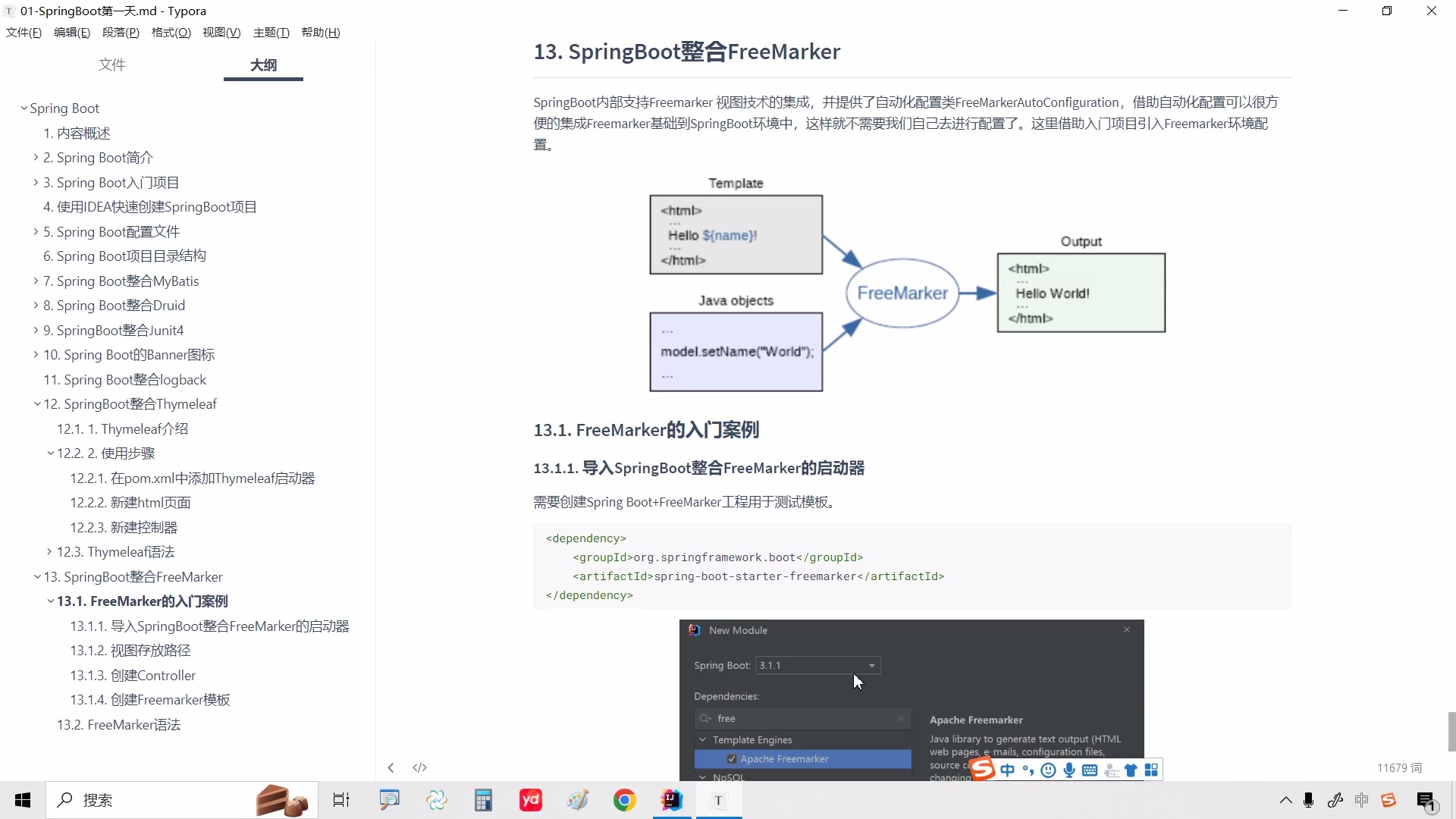Image resolution: width=1456 pixels, height=819 pixels.
Task: Open source code mode in Typora
Action: coord(419,767)
